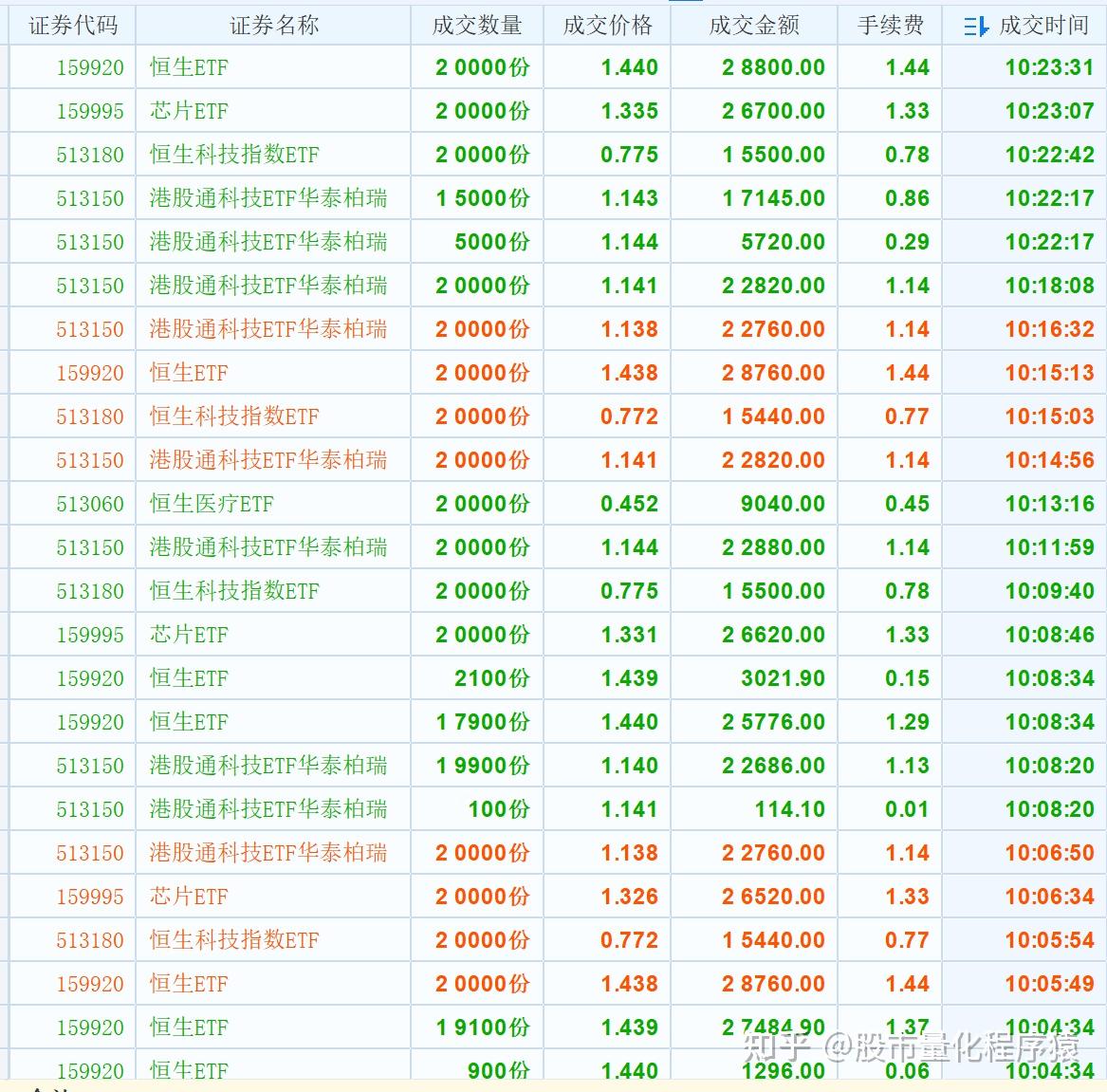Select amount 2 2880.00
This screenshot has width=1107, height=1092.
click(773, 547)
